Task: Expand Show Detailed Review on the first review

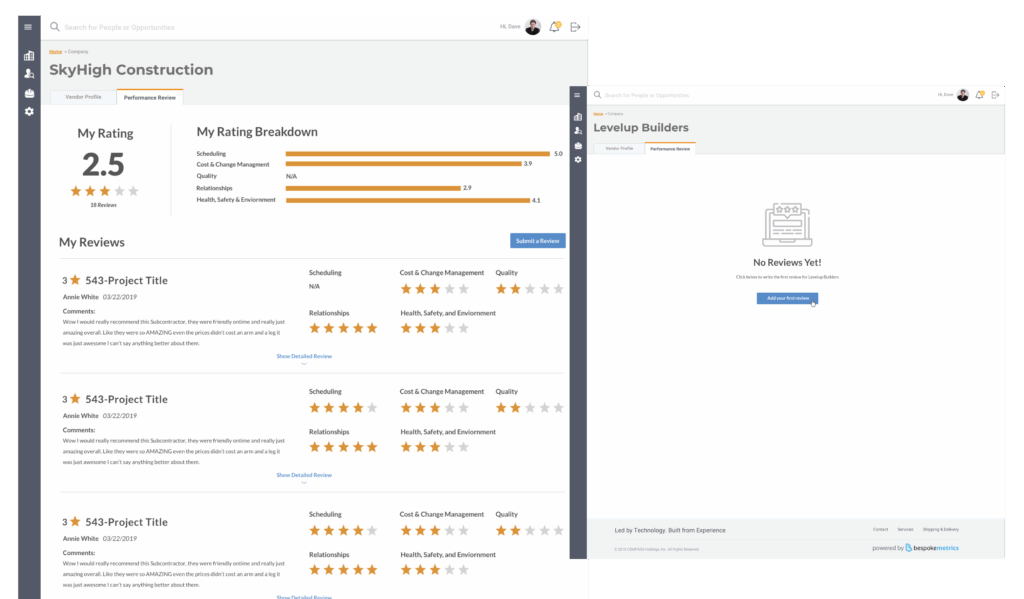Action: click(x=304, y=356)
